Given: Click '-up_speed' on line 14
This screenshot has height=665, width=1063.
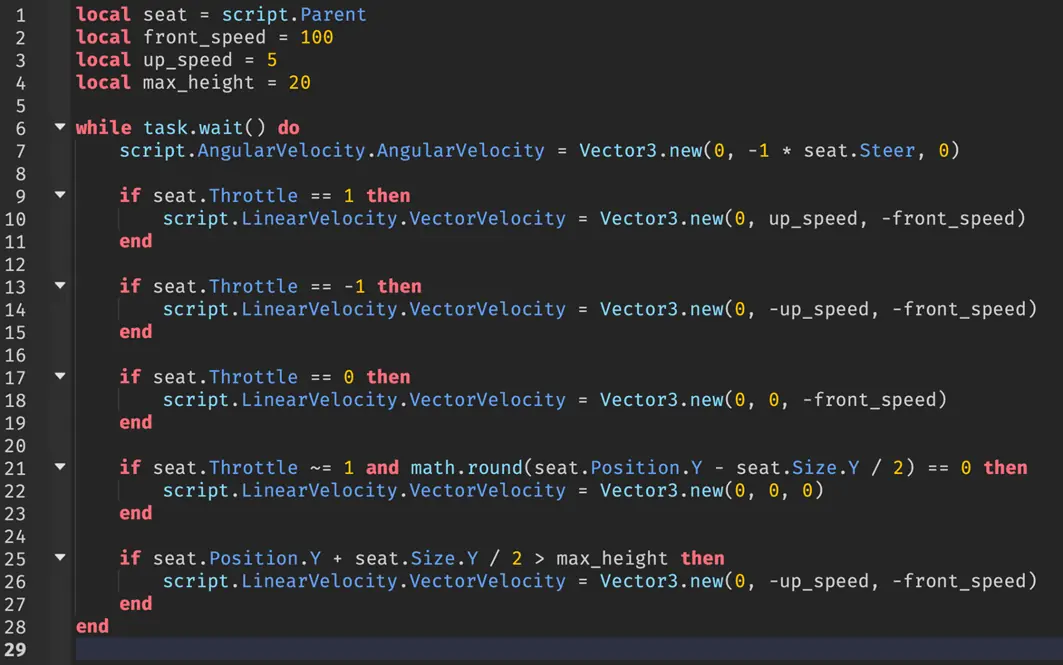Looking at the screenshot, I should (x=819, y=309).
